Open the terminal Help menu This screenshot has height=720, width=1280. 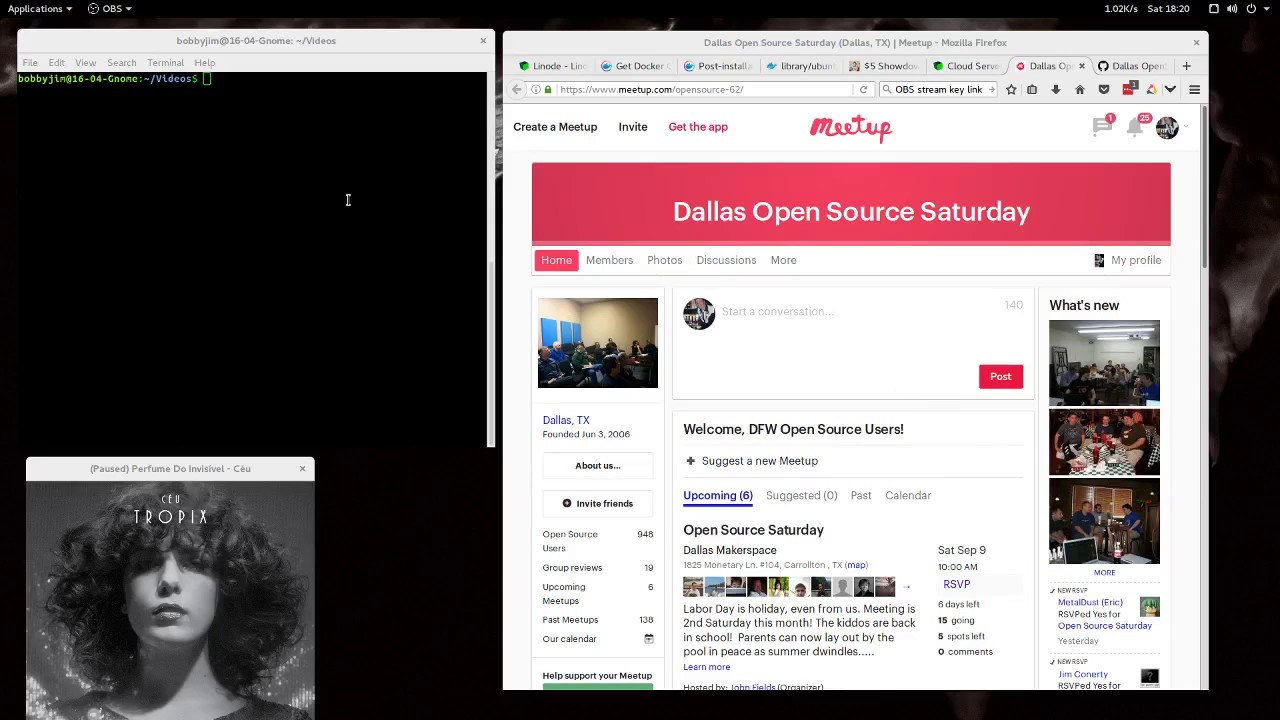[204, 62]
